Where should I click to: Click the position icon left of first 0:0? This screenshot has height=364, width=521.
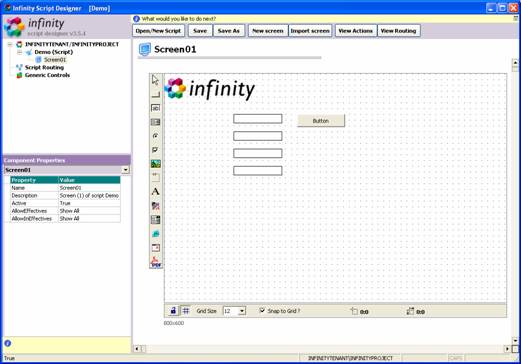[354, 311]
